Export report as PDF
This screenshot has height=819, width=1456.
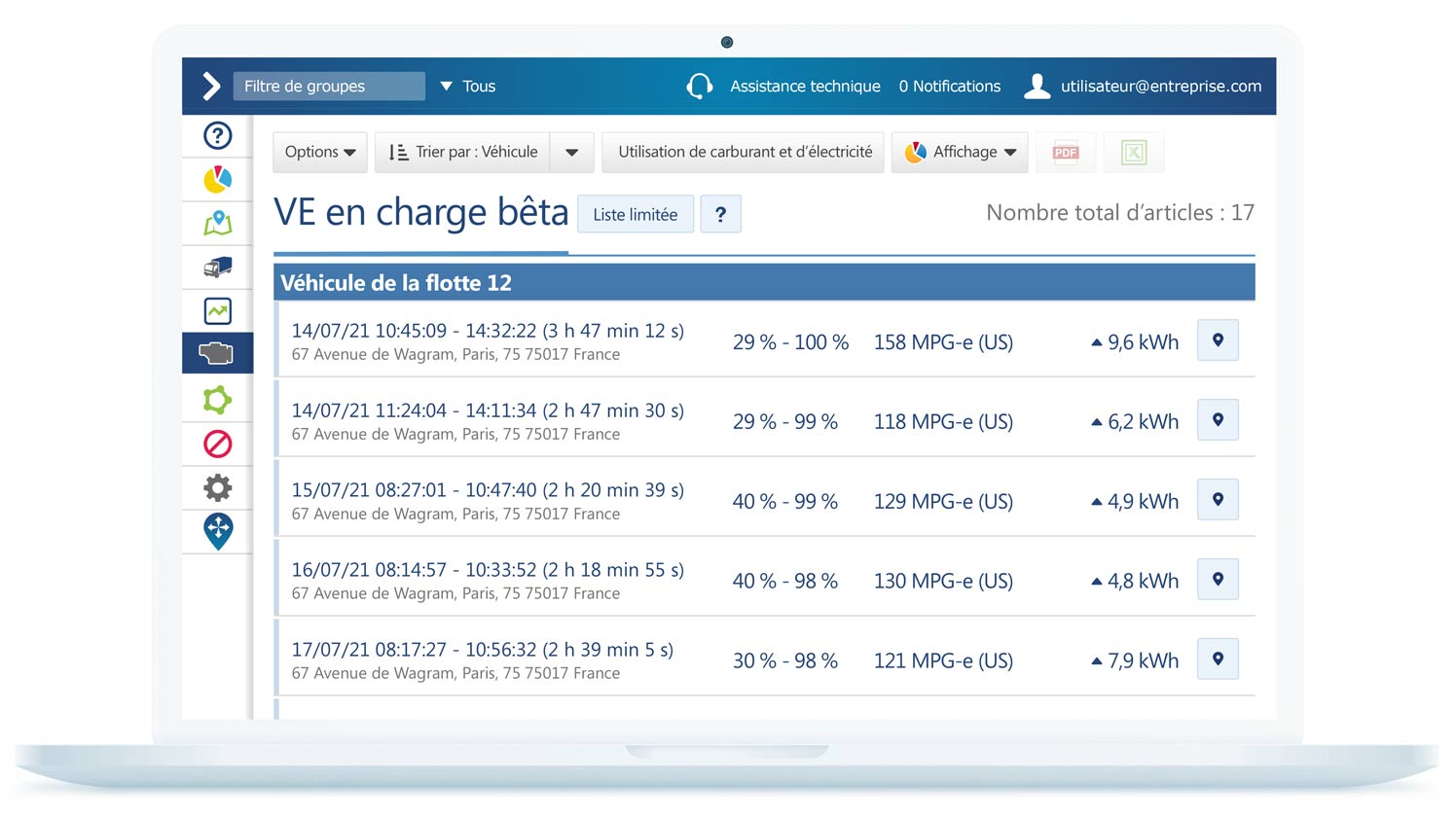1066,153
